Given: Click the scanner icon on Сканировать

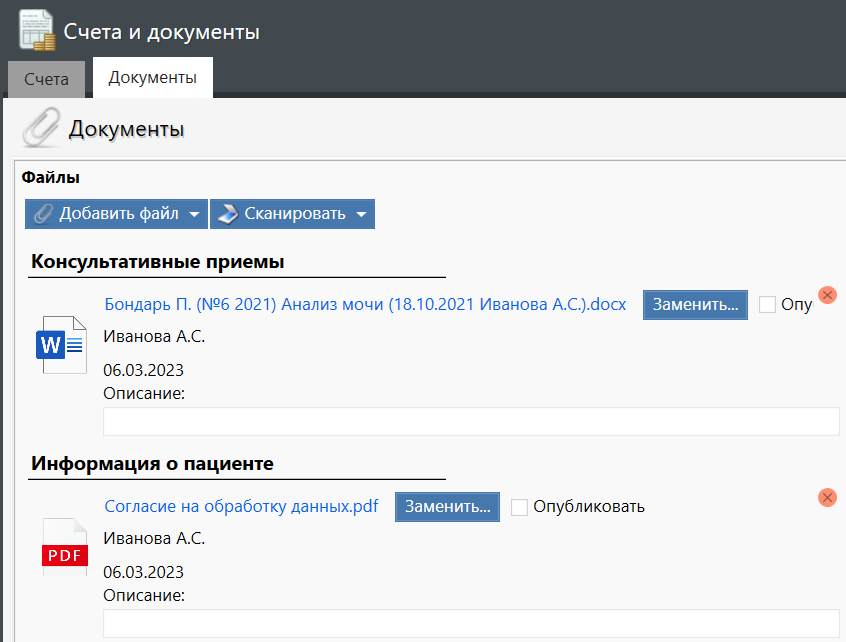Looking at the screenshot, I should tap(228, 213).
